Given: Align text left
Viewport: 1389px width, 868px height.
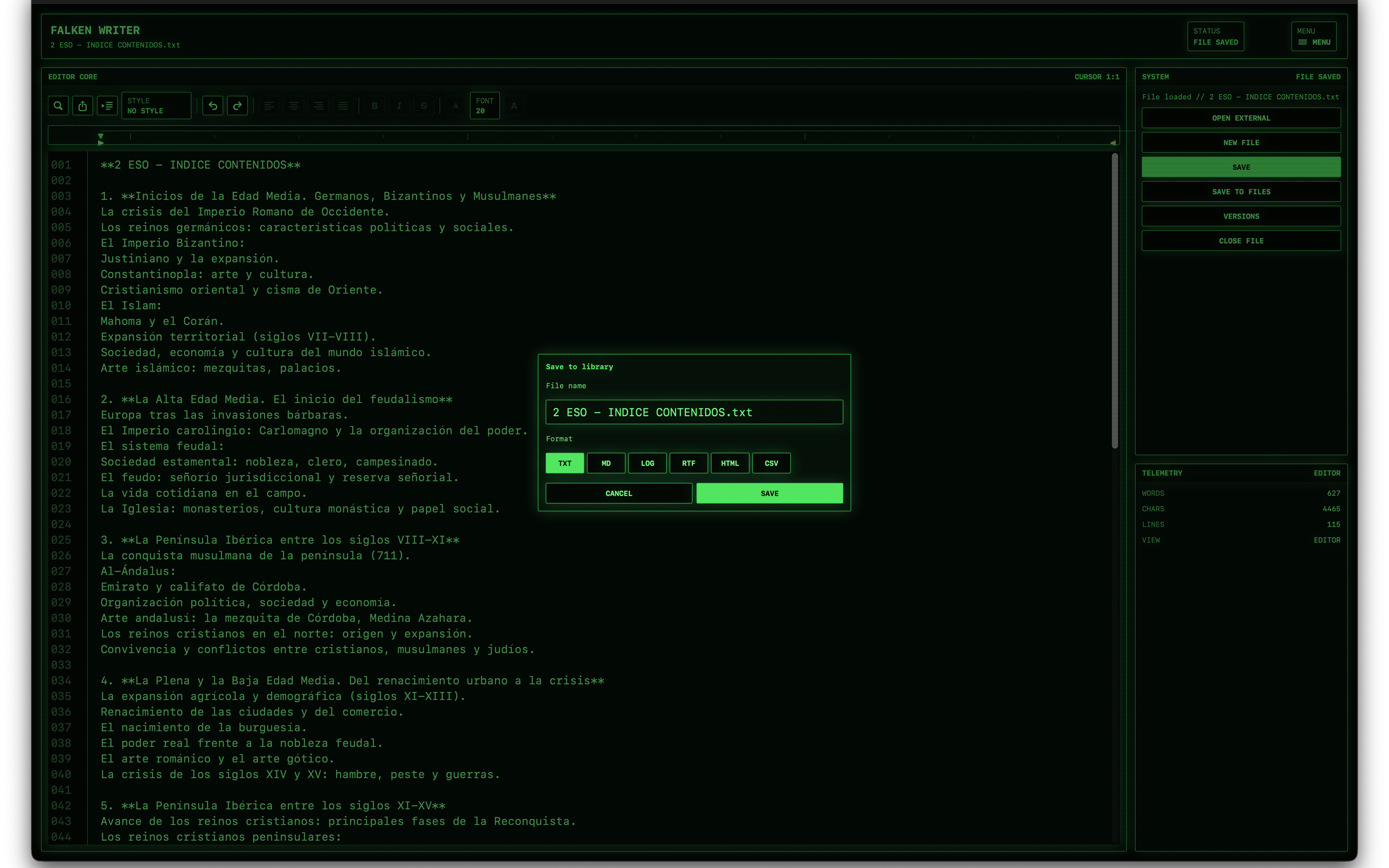Looking at the screenshot, I should tap(269, 106).
